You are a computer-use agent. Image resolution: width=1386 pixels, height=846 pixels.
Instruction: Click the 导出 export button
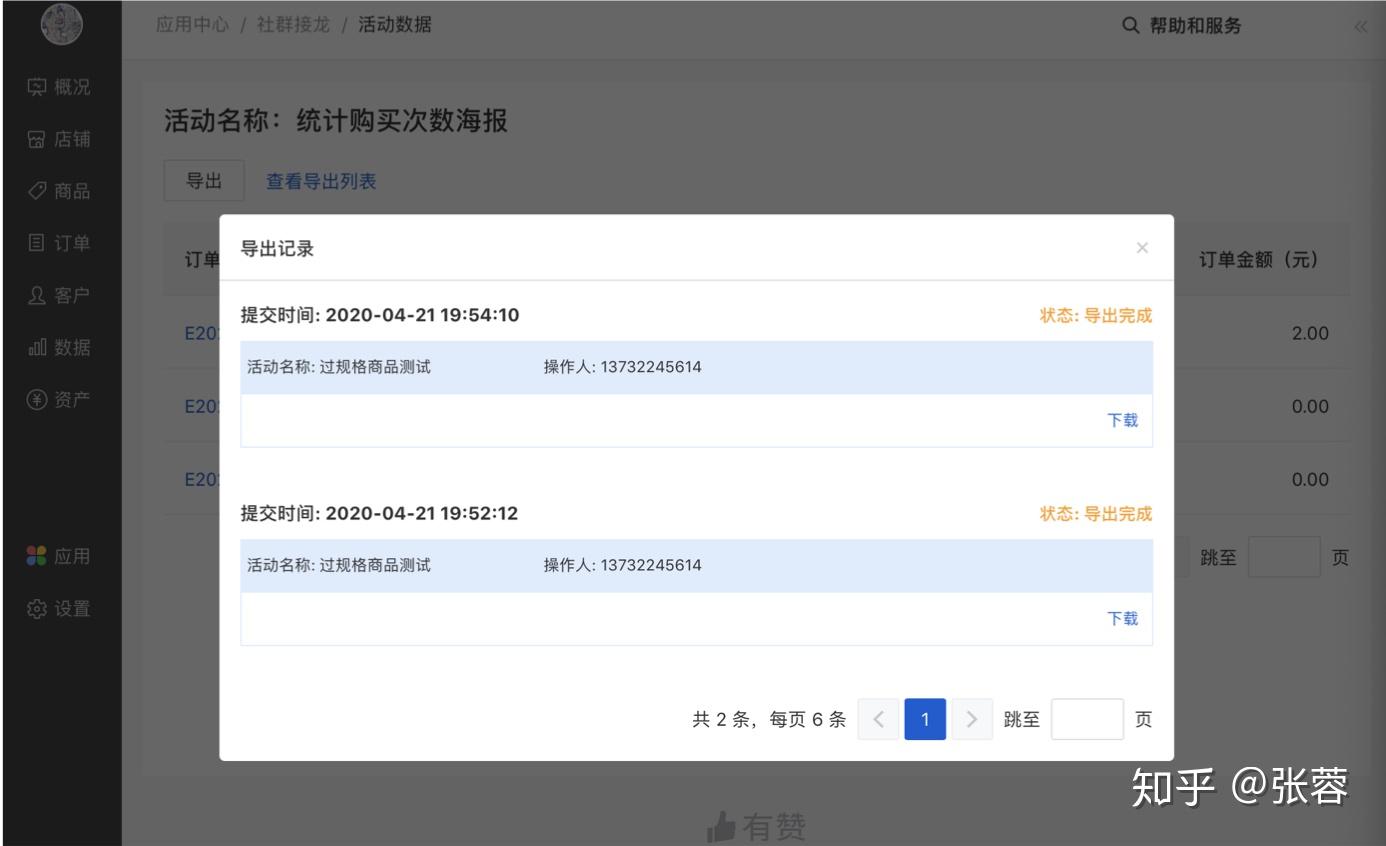click(204, 181)
